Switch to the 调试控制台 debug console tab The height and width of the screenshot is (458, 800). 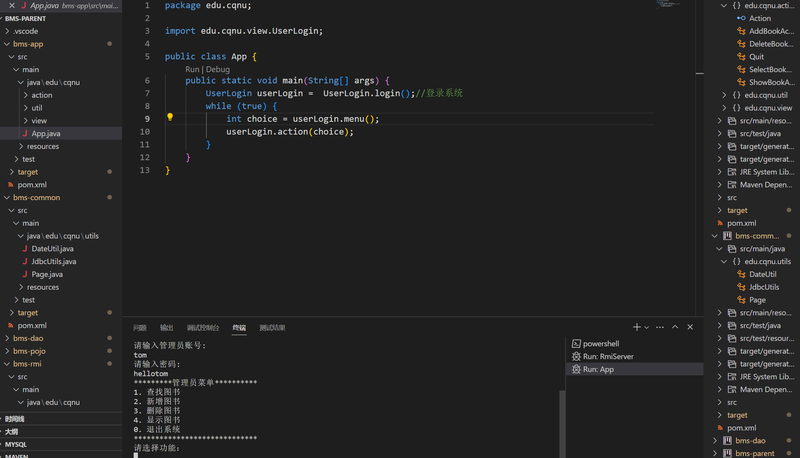click(203, 327)
